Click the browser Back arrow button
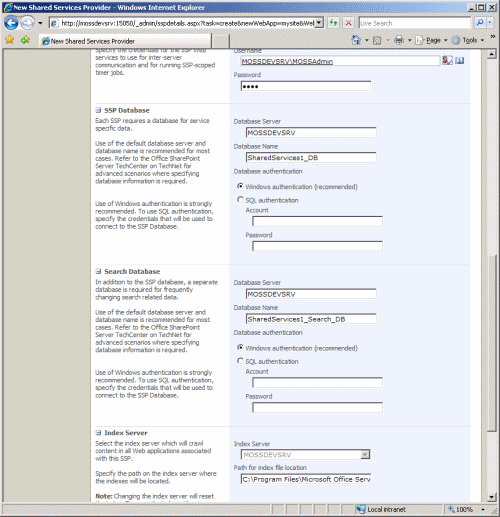The width and height of the screenshot is (500, 517). coord(11,23)
